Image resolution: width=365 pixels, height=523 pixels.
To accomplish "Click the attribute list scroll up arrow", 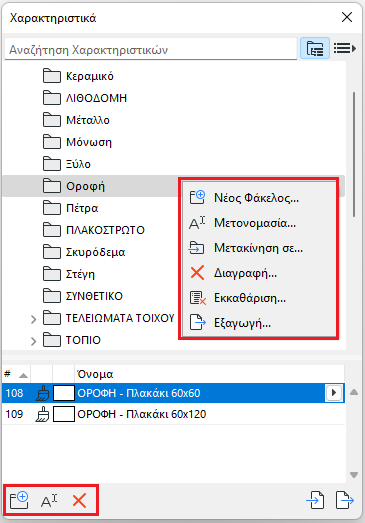I will click(354, 393).
